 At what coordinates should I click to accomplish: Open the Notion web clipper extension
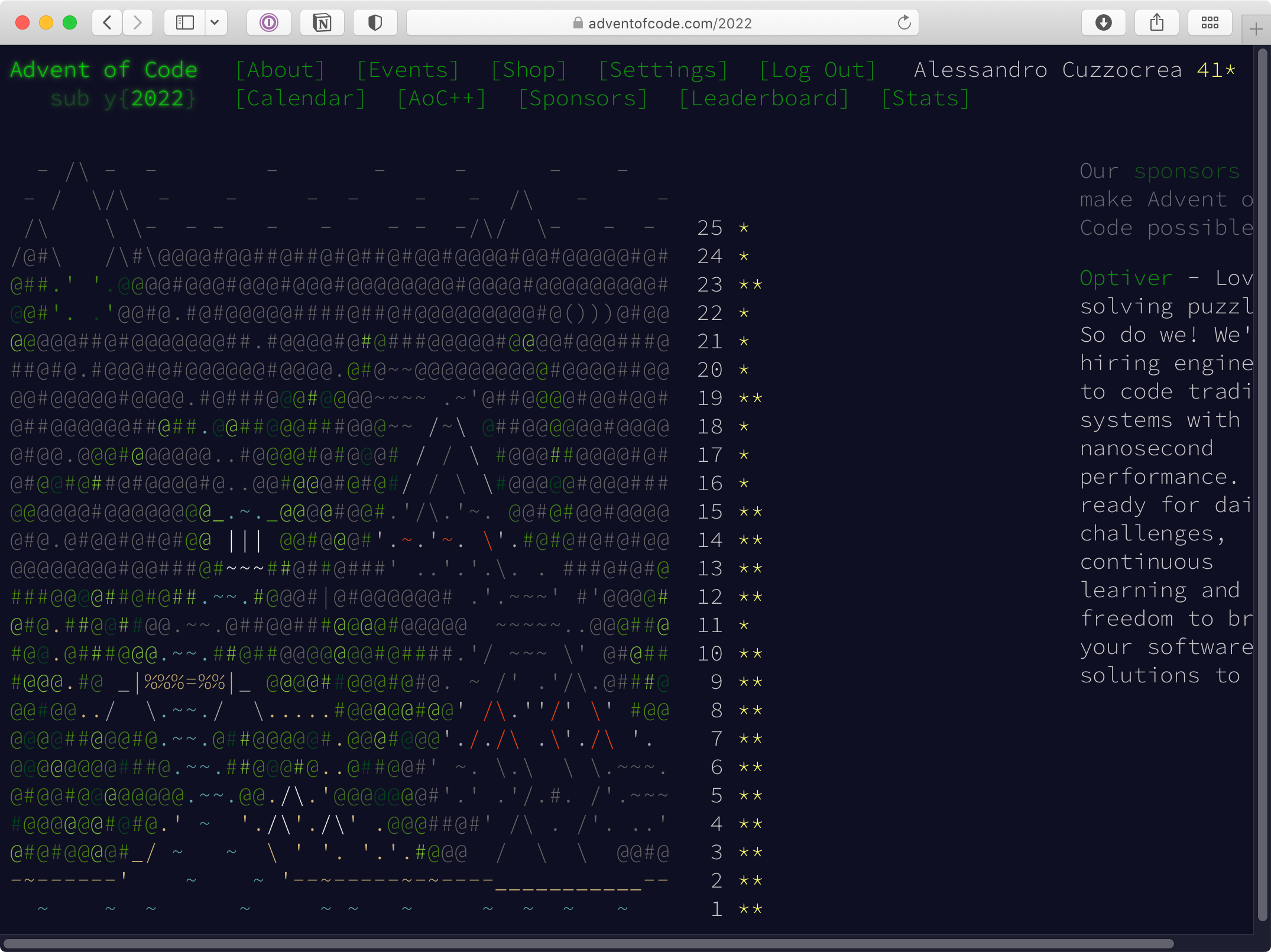point(322,22)
